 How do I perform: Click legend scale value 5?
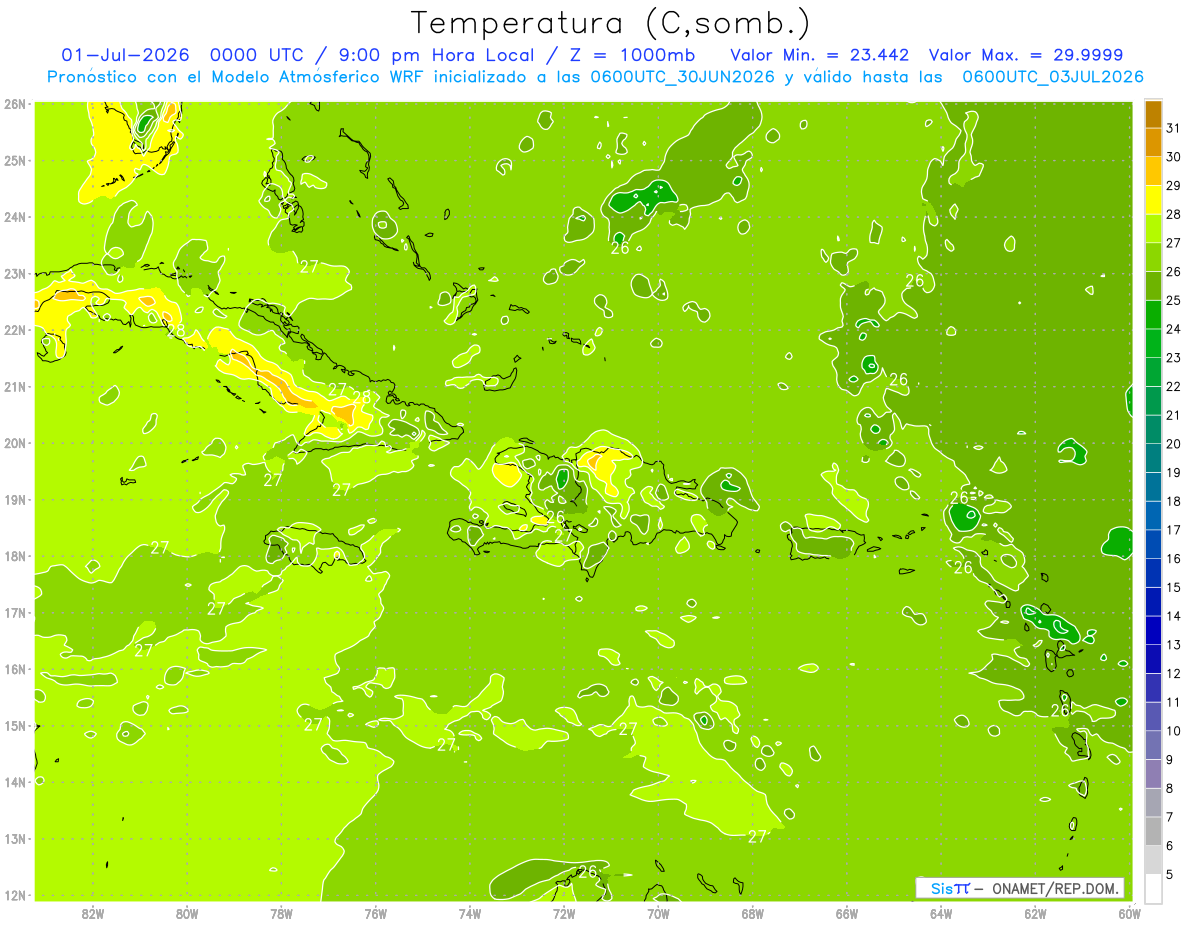click(x=1170, y=874)
